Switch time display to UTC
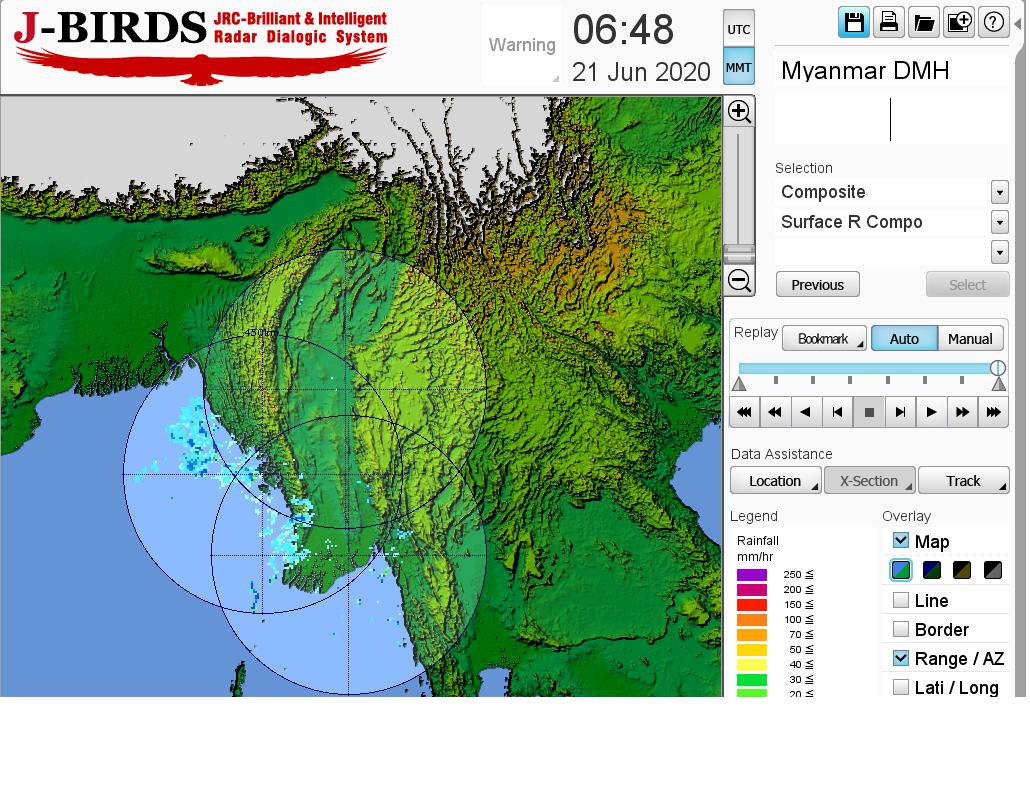 [739, 29]
